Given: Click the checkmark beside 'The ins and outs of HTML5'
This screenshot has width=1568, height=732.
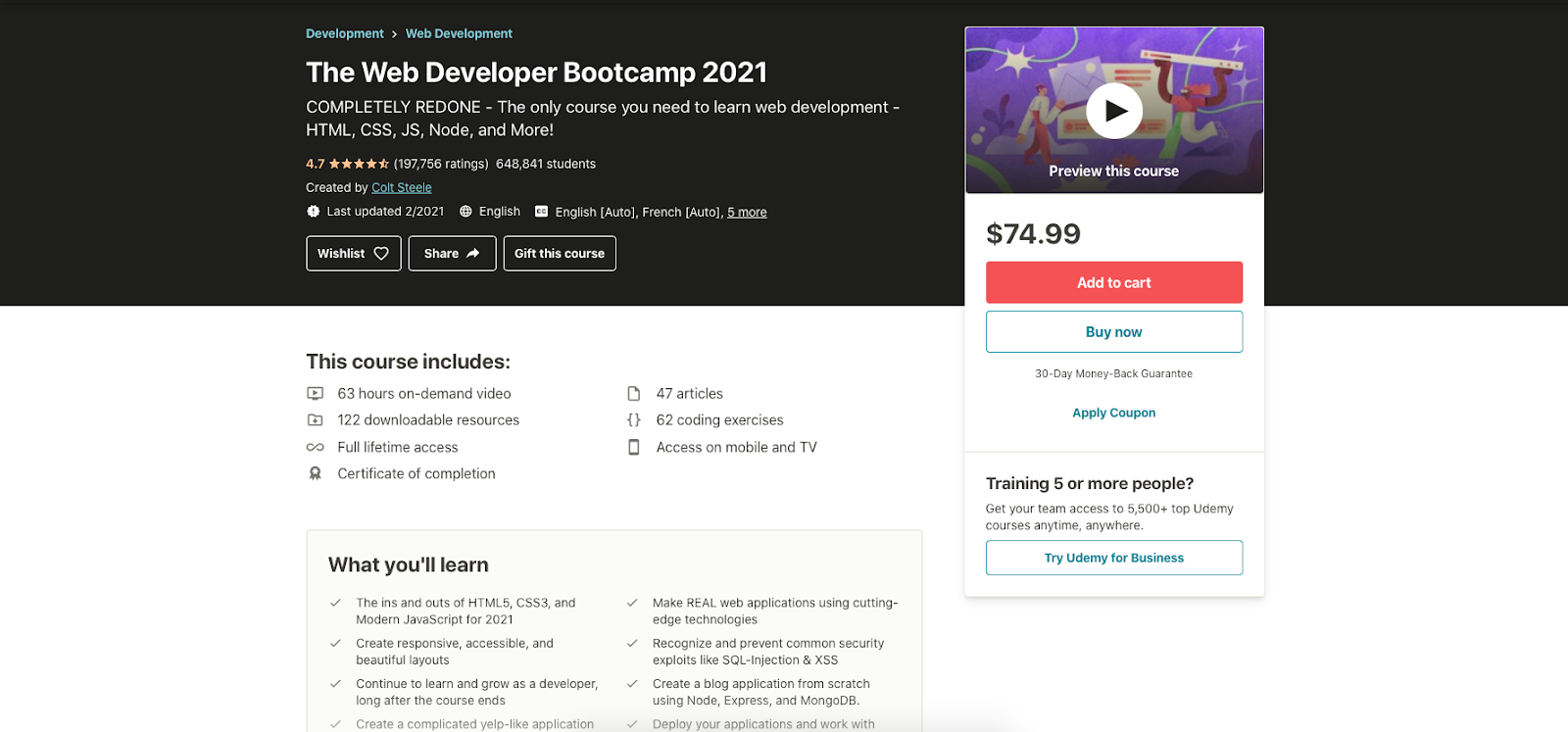Looking at the screenshot, I should pyautogui.click(x=335, y=603).
